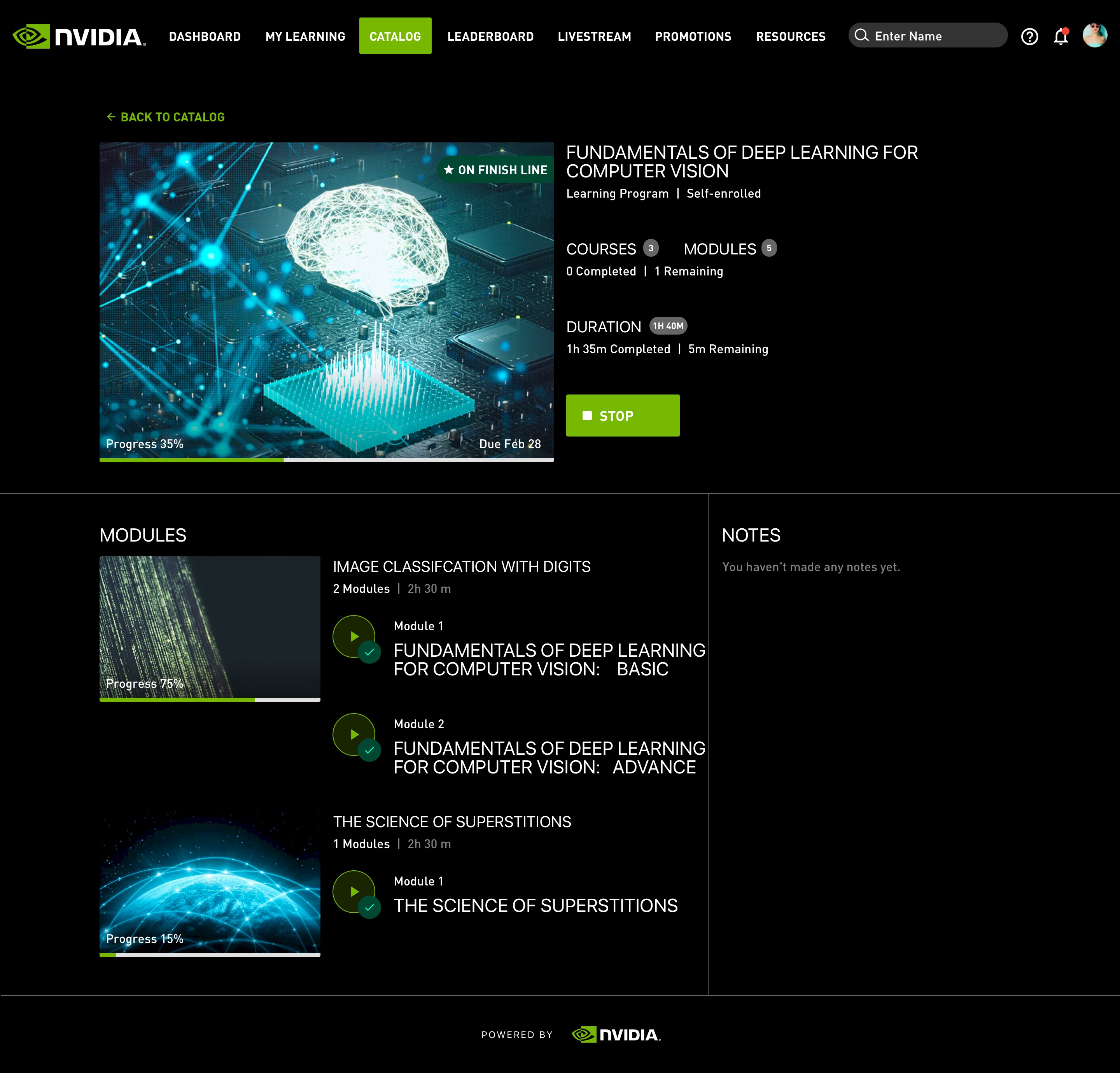The height and width of the screenshot is (1073, 1120).
Task: Click the program 35% progress bar
Action: coord(326,460)
